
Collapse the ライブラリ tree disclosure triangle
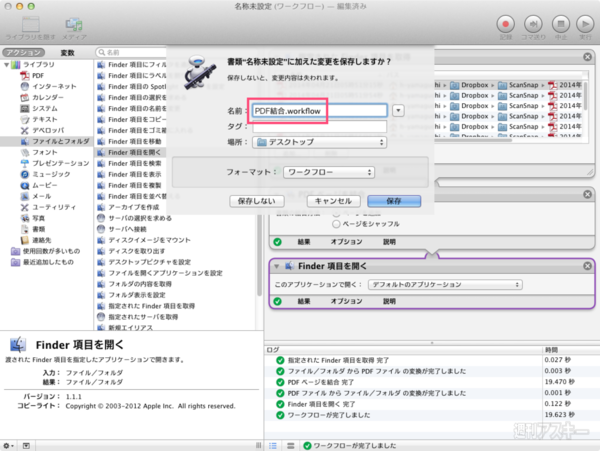(x=7, y=65)
